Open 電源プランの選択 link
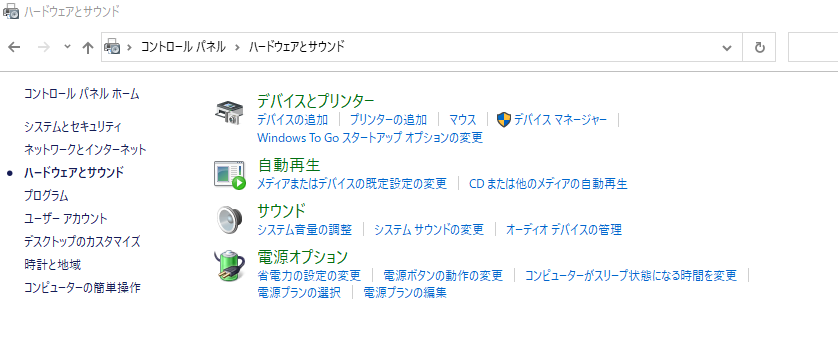 coord(299,292)
